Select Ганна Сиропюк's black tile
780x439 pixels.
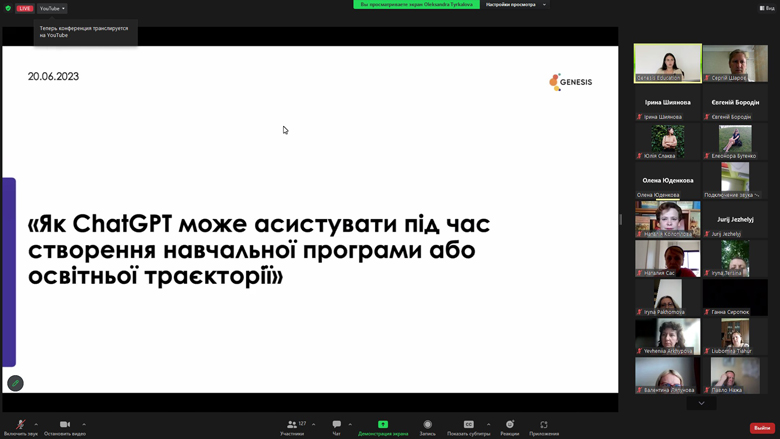(735, 297)
